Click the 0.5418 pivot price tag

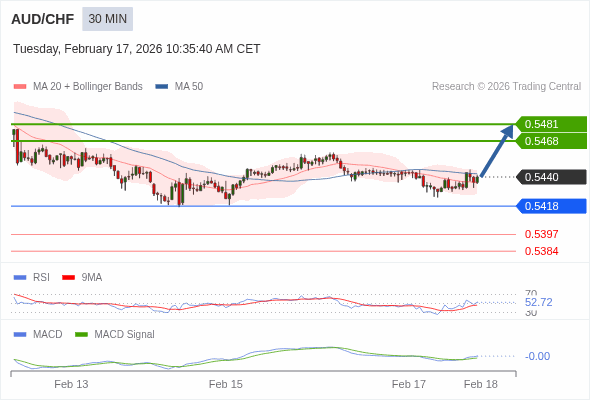551,206
